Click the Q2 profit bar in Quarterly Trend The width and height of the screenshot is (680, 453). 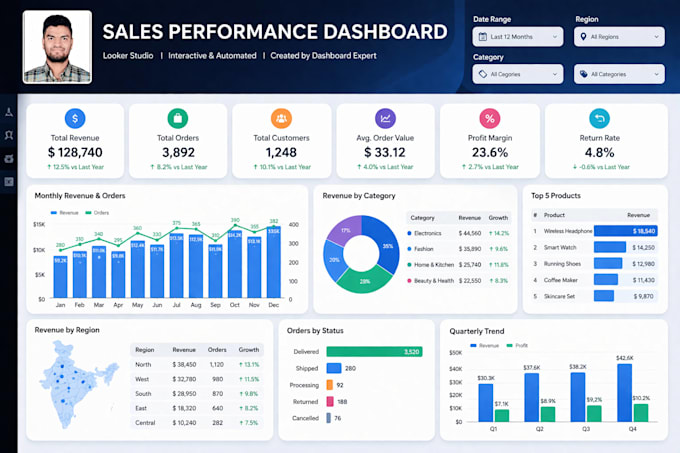pyautogui.click(x=548, y=414)
